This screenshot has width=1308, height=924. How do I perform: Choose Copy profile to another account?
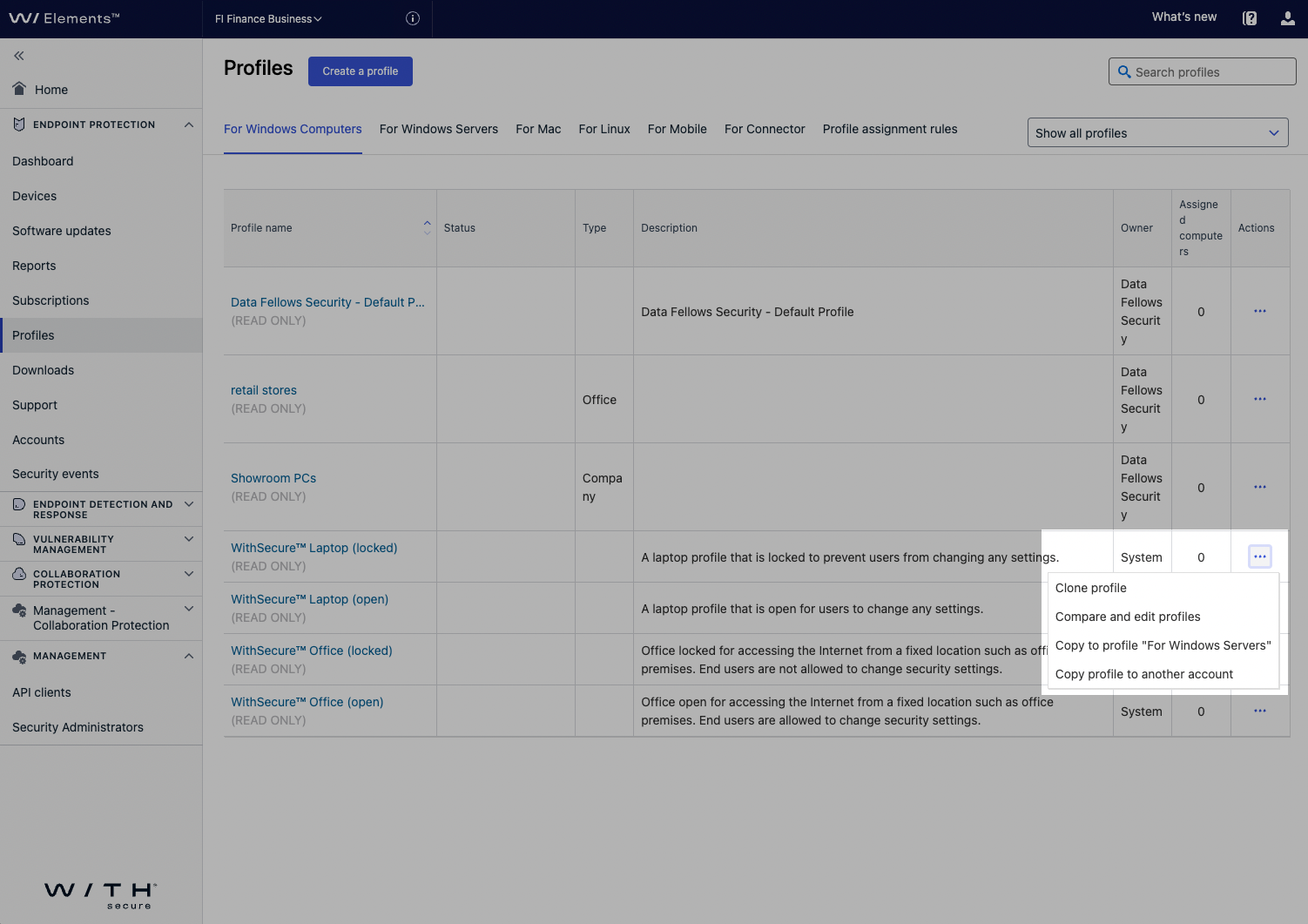pos(1144,673)
